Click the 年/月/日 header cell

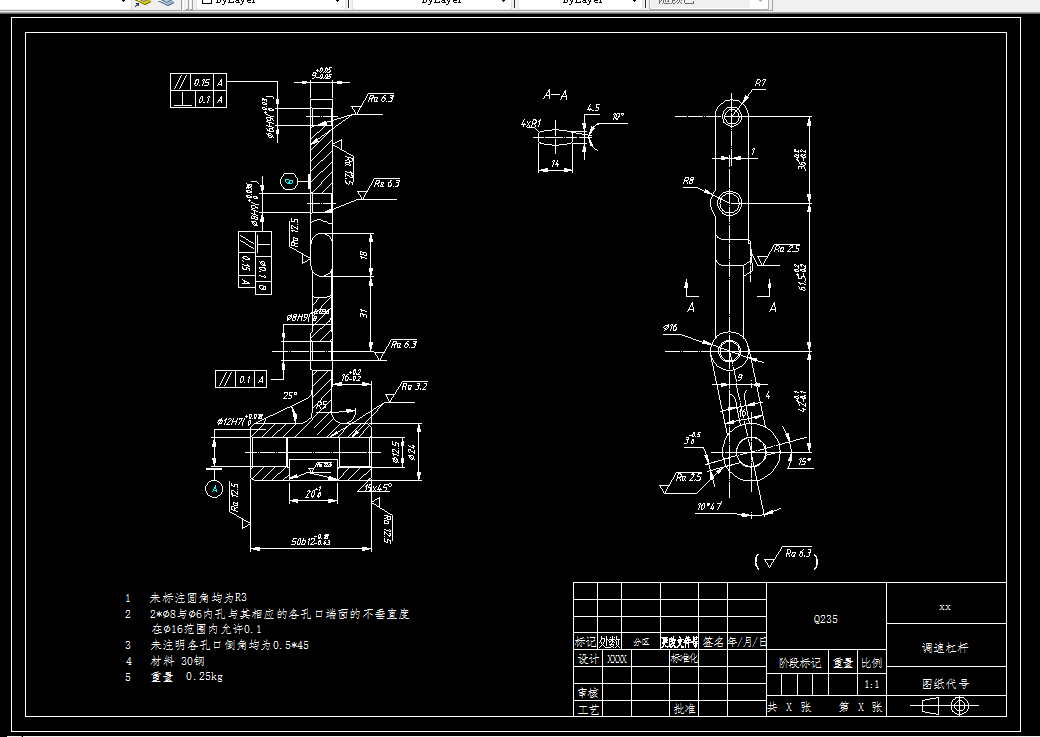click(747, 641)
